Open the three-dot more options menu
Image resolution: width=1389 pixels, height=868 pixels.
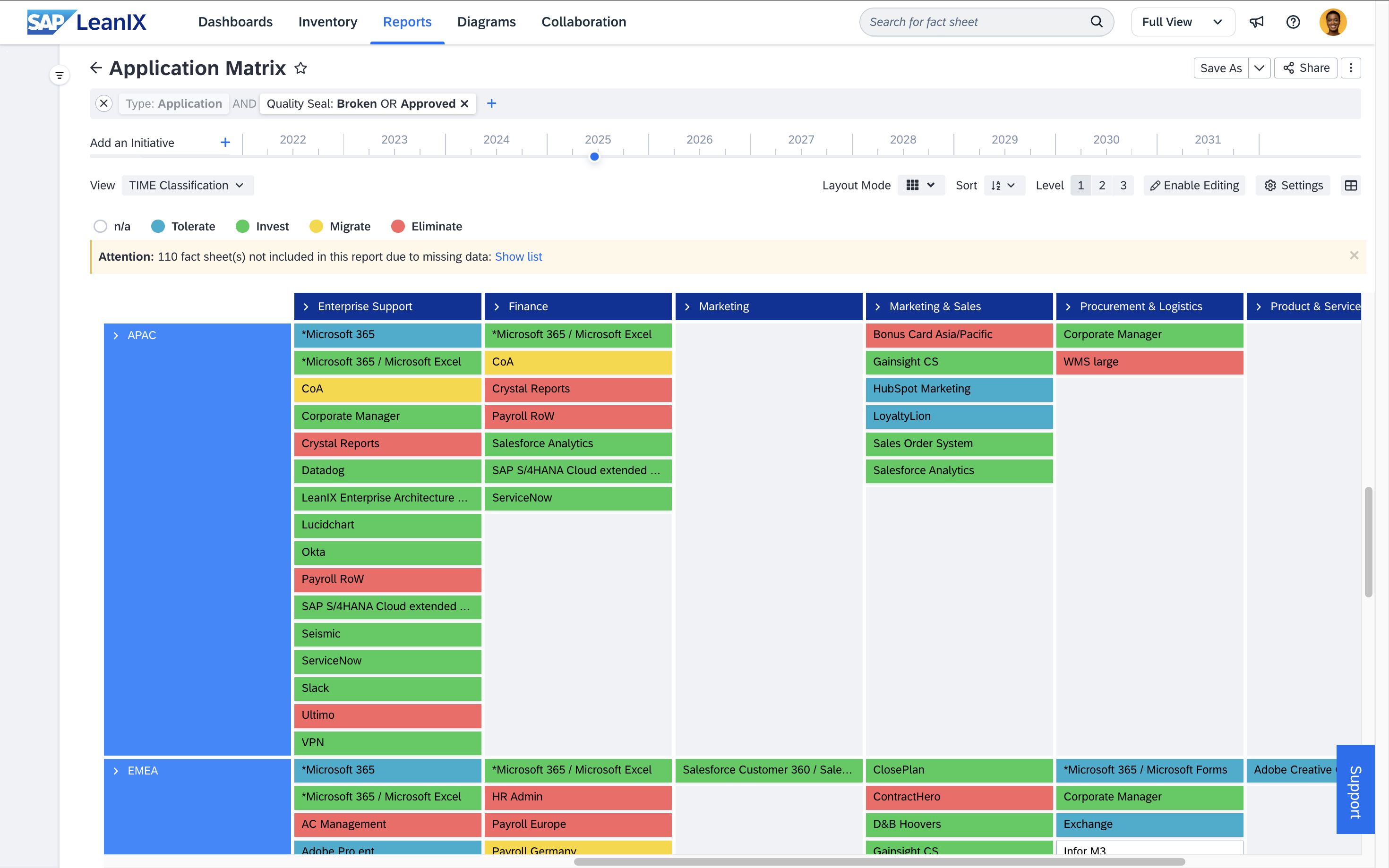tap(1351, 68)
